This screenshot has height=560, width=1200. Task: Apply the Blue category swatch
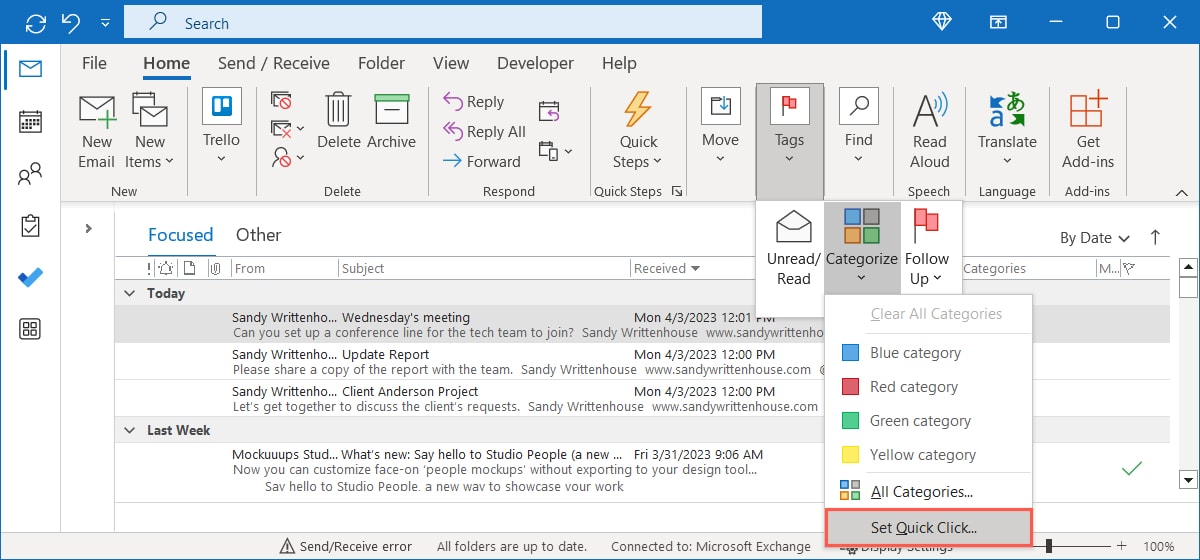850,353
